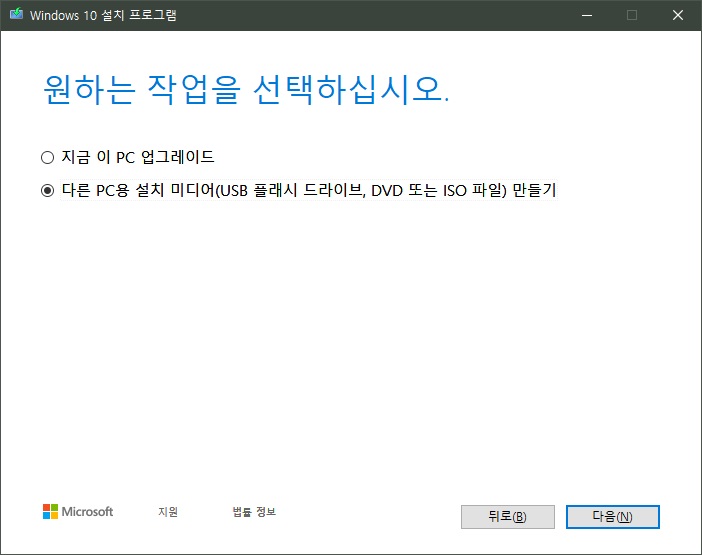This screenshot has width=702, height=555.
Task: Click the 'Windows 10 설치 프로그램' title text
Action: coord(103,15)
